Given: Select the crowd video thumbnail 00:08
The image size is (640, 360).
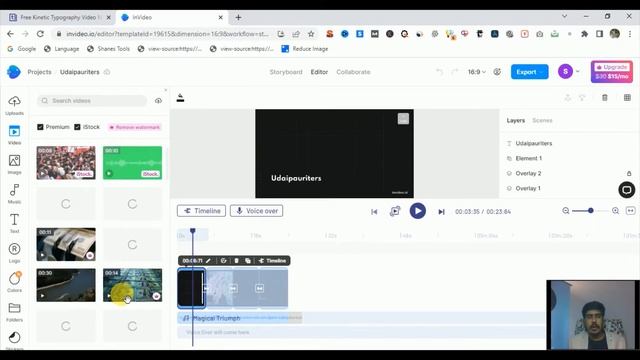Looking at the screenshot, I should pyautogui.click(x=66, y=163).
